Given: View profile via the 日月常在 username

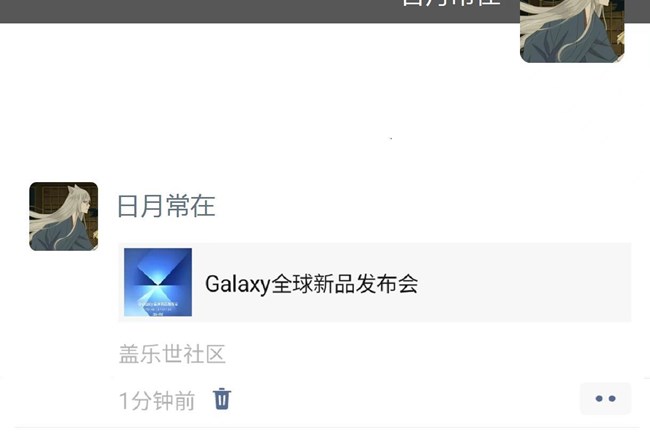Looking at the screenshot, I should click(x=166, y=206).
